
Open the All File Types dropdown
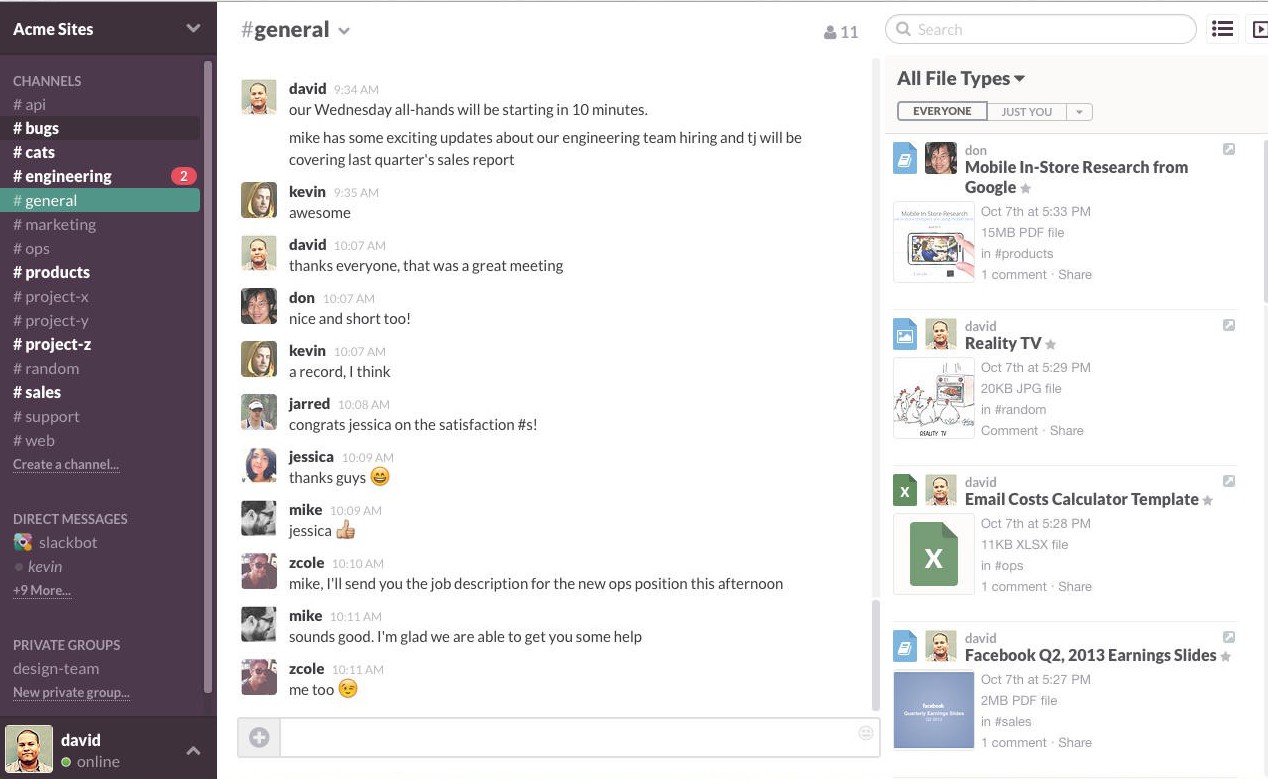point(961,78)
